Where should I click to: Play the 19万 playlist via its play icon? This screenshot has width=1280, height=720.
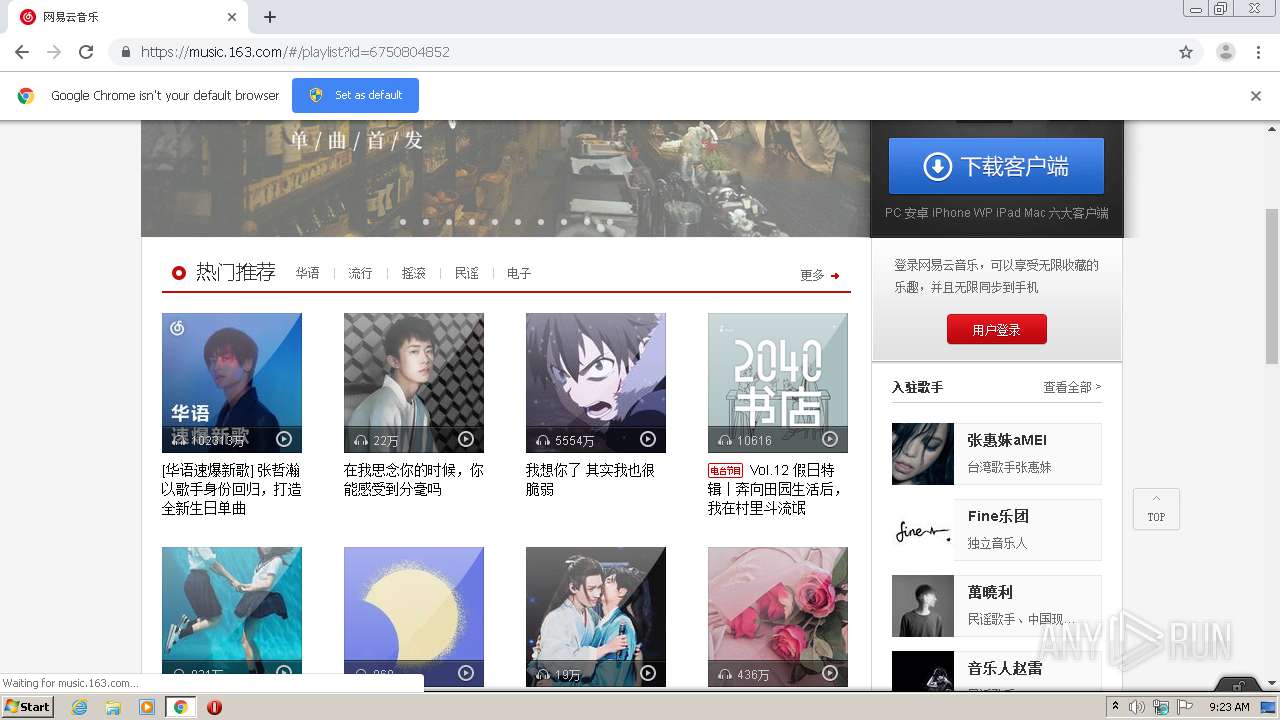648,673
